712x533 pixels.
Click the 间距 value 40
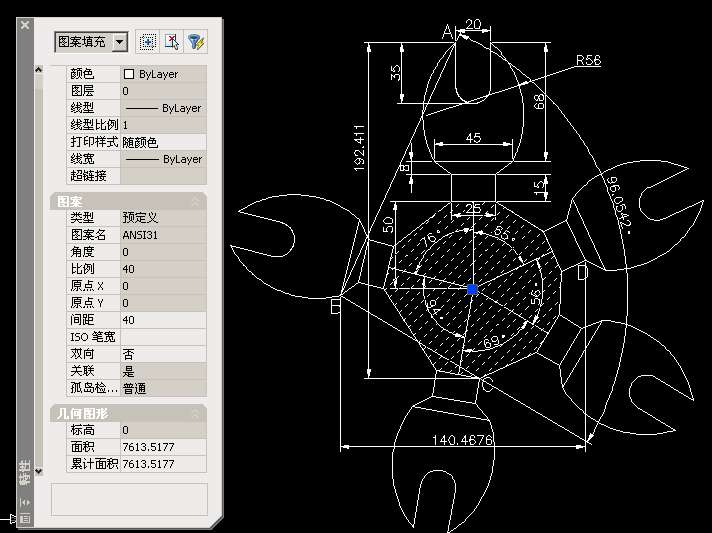tap(163, 320)
